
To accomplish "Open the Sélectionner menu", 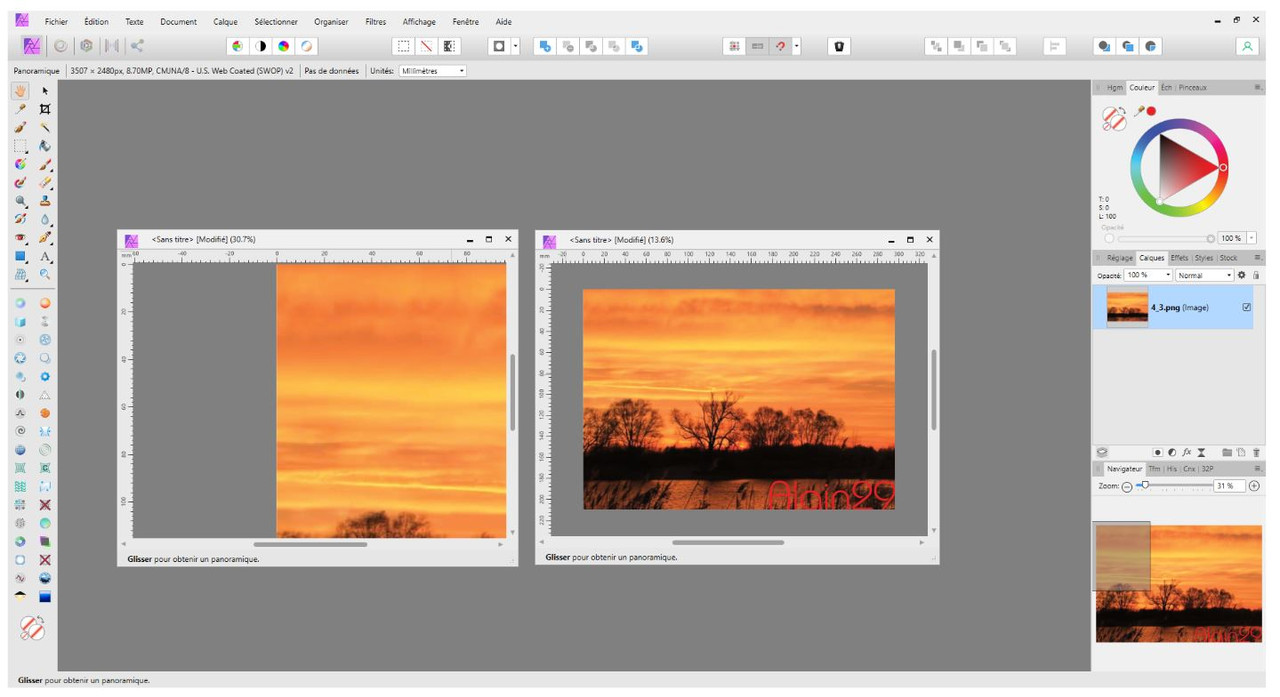I will 276,22.
